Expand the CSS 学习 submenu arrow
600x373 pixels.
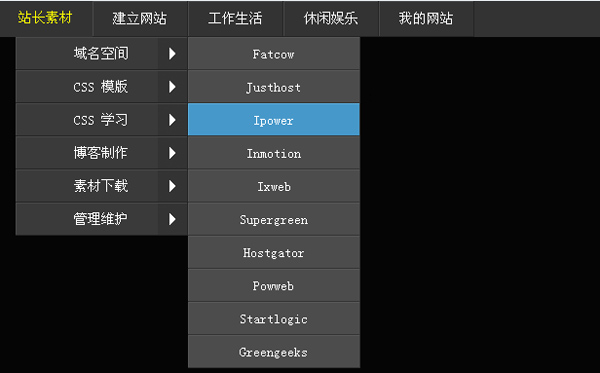173,120
